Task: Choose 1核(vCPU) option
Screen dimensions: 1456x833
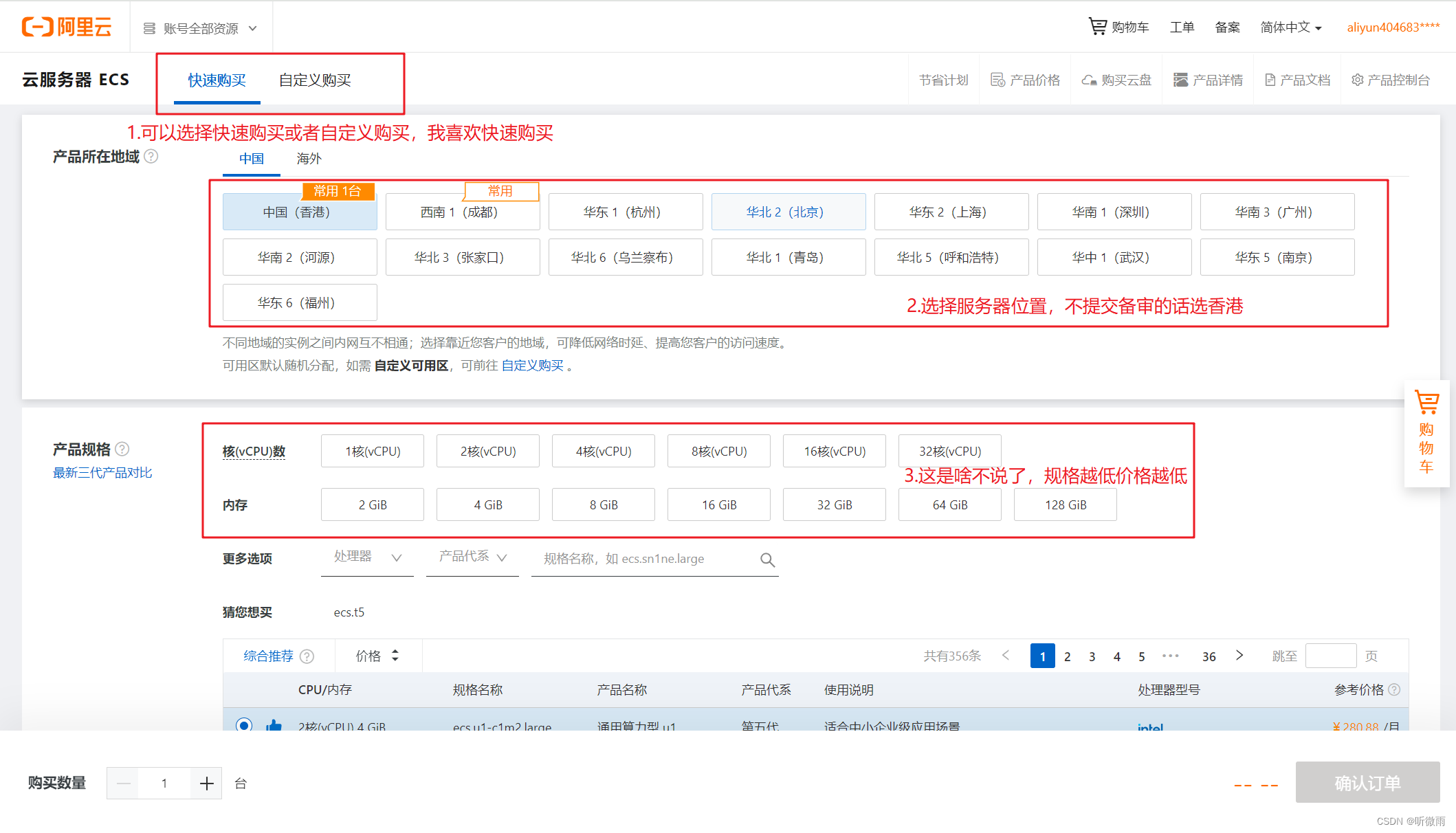Action: click(373, 451)
